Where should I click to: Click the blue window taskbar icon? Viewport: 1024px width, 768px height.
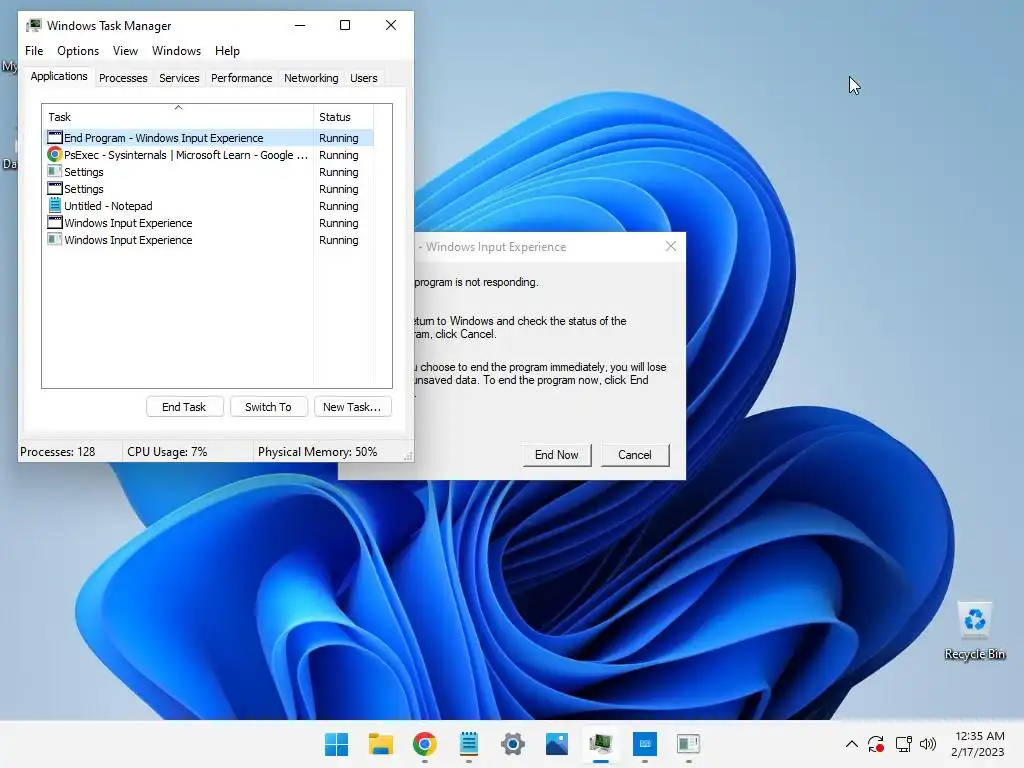645,744
